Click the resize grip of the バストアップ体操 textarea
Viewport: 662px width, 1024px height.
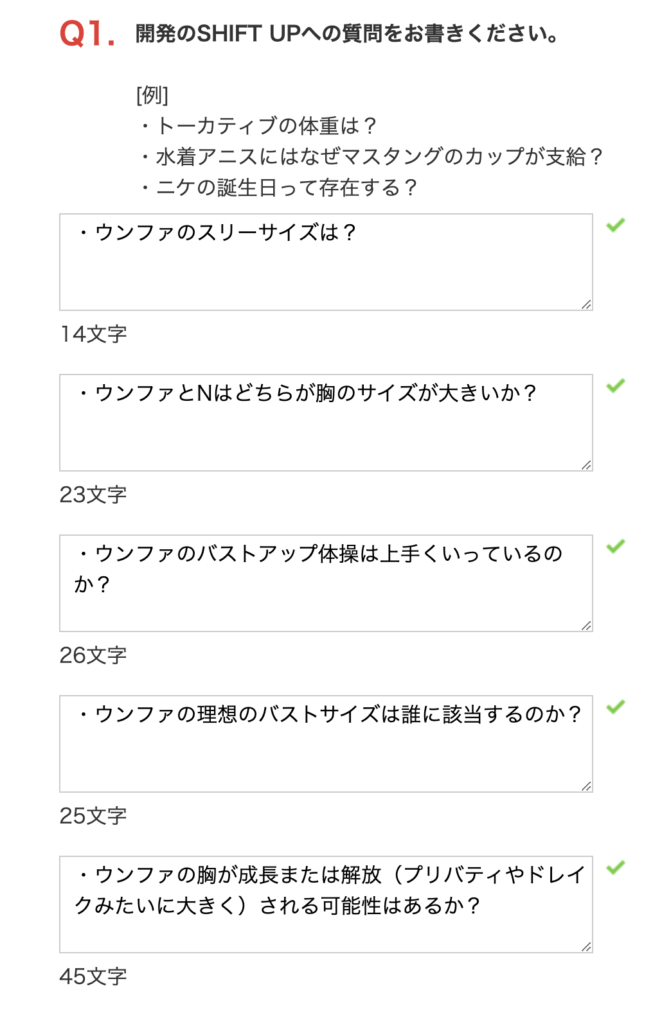click(x=586, y=626)
